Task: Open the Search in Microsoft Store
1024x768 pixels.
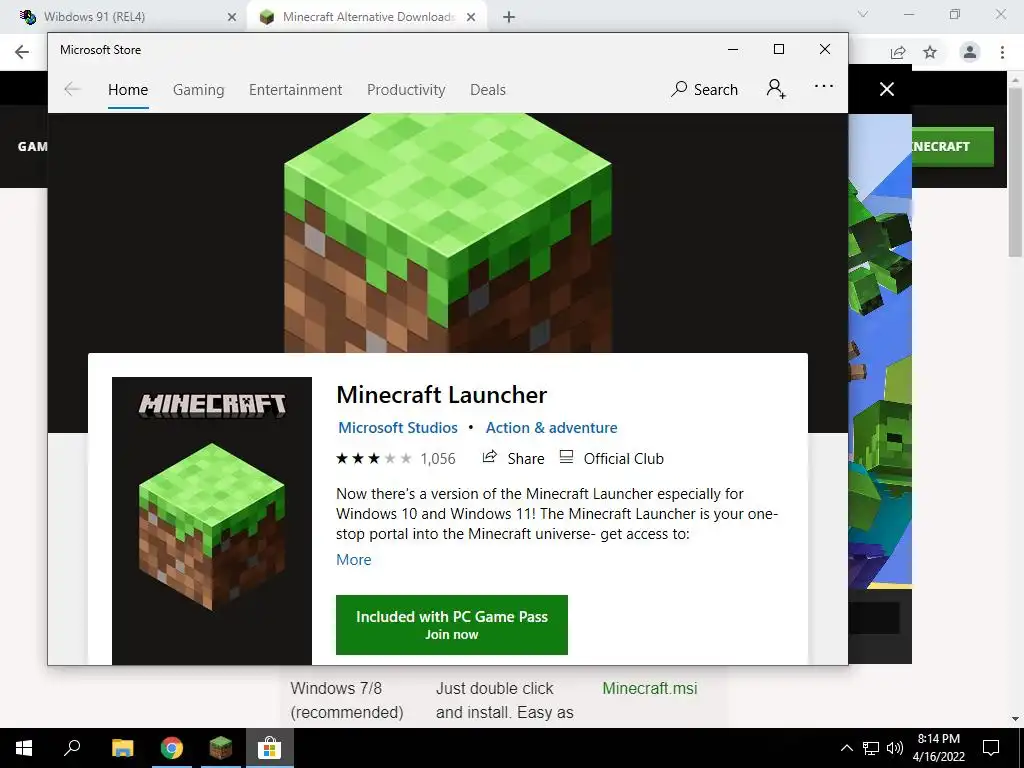Action: tap(704, 89)
